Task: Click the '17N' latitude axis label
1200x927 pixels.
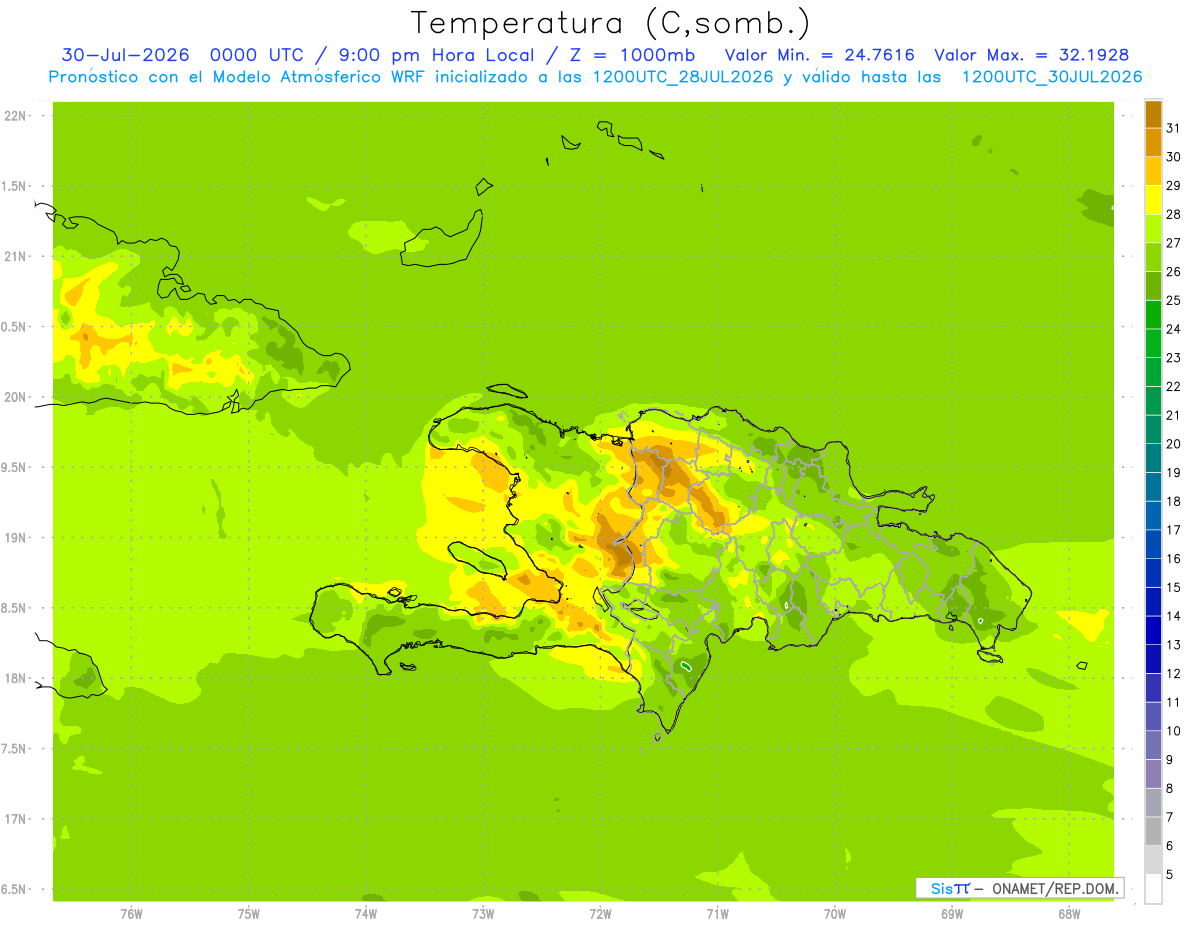Action: pyautogui.click(x=16, y=819)
